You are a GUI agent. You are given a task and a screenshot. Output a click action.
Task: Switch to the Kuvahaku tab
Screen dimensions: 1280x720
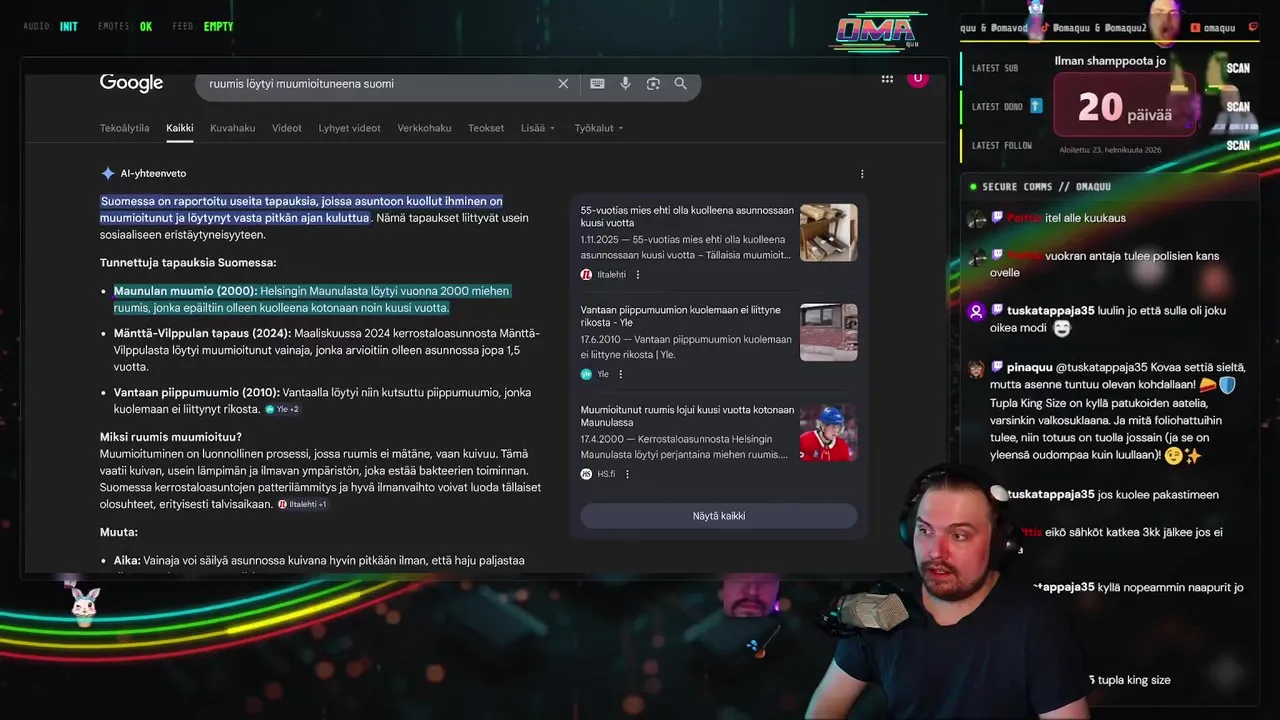click(233, 128)
